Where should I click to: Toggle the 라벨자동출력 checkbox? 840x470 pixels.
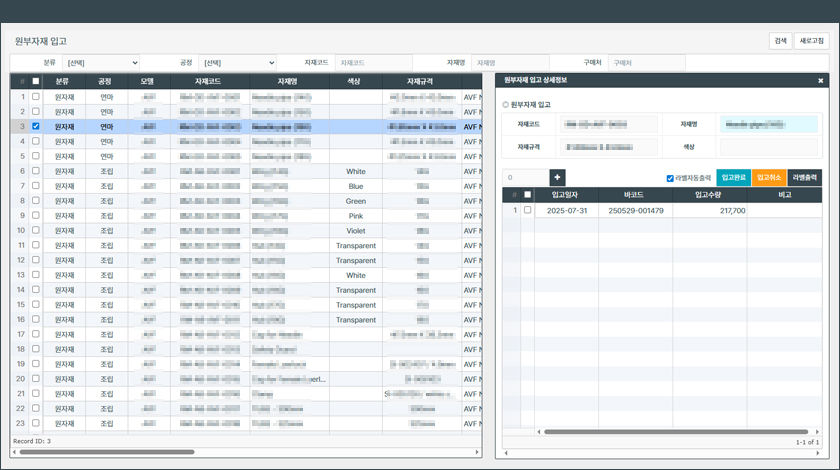[670, 179]
